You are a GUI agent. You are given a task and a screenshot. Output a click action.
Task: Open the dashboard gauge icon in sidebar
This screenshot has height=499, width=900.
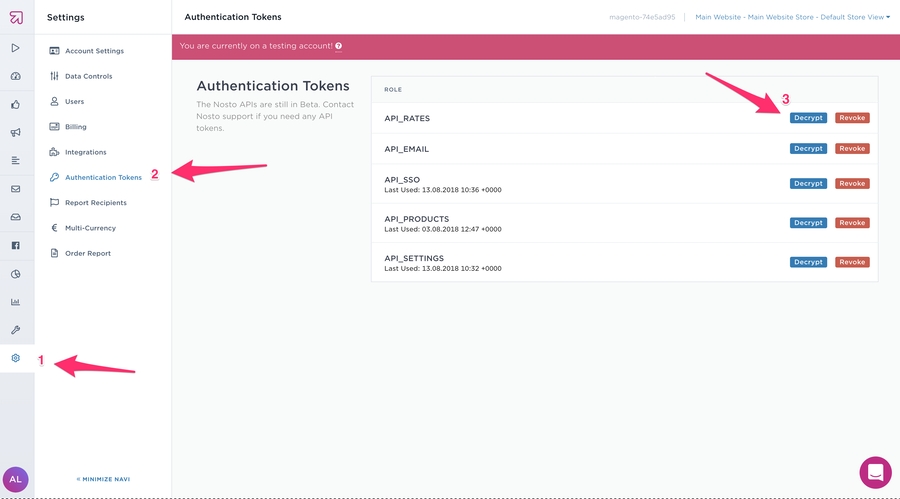click(x=16, y=76)
